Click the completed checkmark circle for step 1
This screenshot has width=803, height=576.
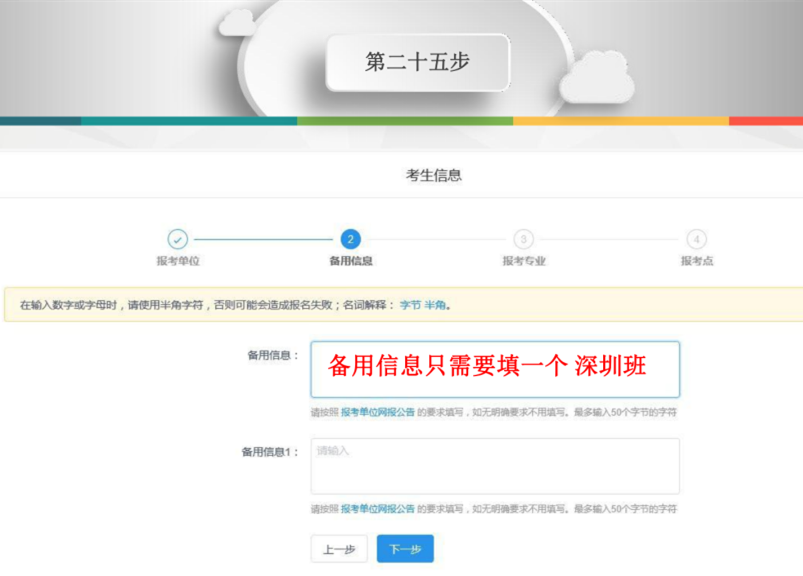click(177, 240)
